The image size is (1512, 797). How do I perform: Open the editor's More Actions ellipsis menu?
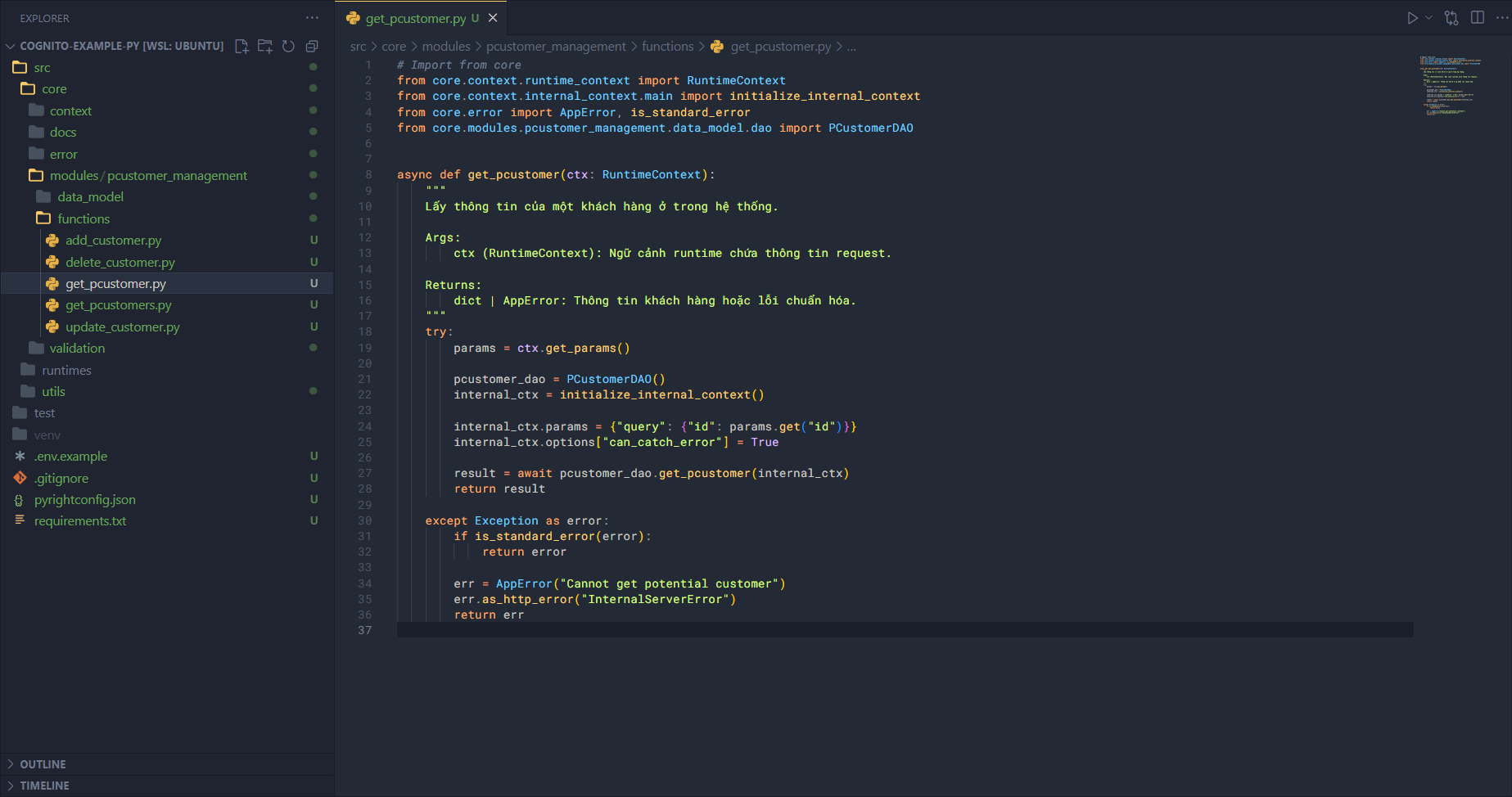point(1501,18)
